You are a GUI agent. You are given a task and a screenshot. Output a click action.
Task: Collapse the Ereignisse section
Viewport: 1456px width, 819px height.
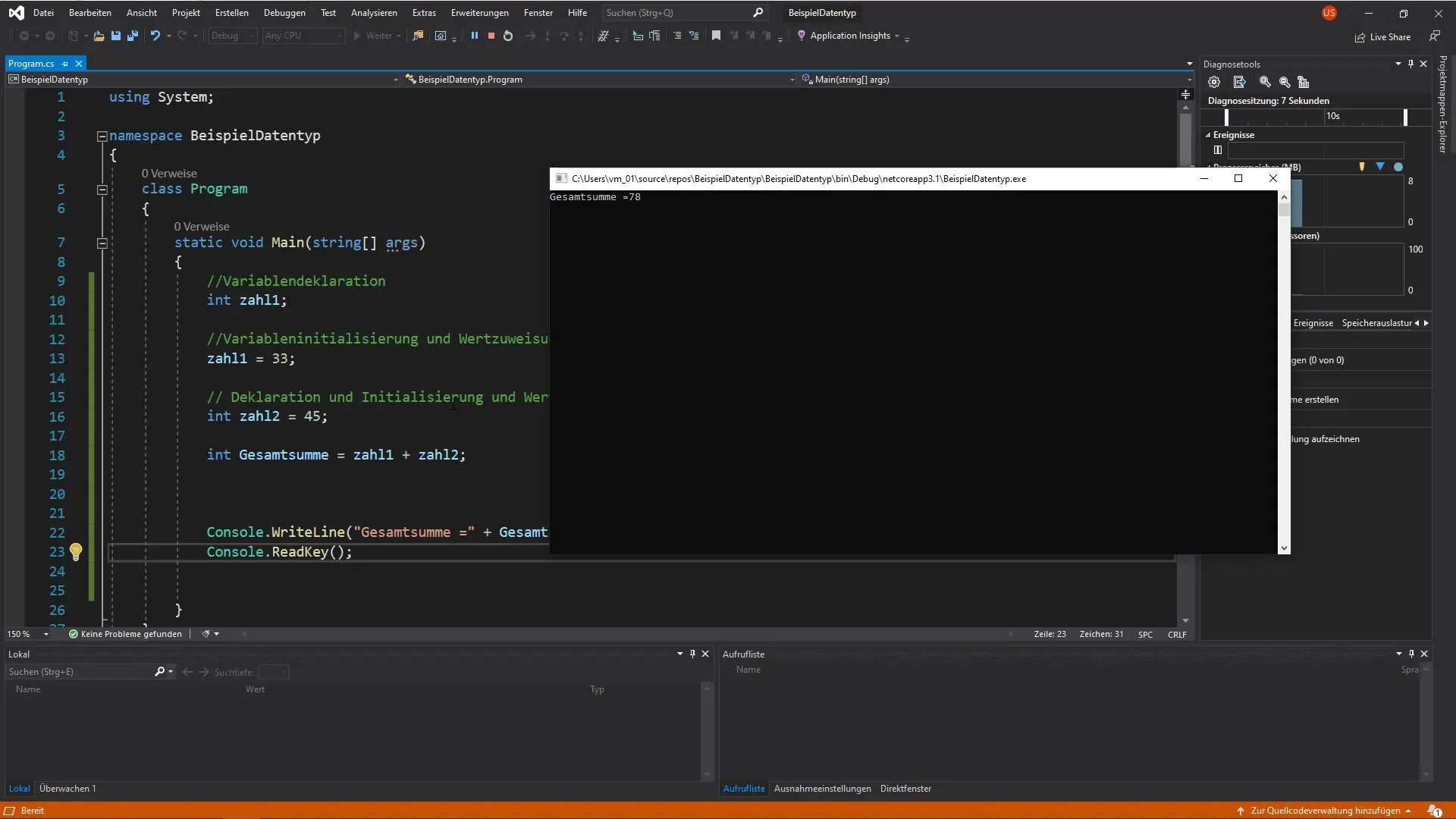tap(1208, 135)
